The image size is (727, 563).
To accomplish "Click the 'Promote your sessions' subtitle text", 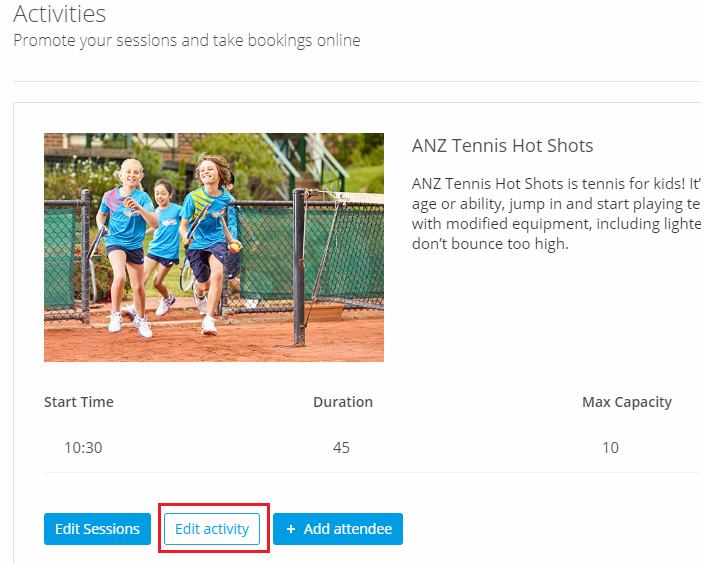I will click(187, 40).
